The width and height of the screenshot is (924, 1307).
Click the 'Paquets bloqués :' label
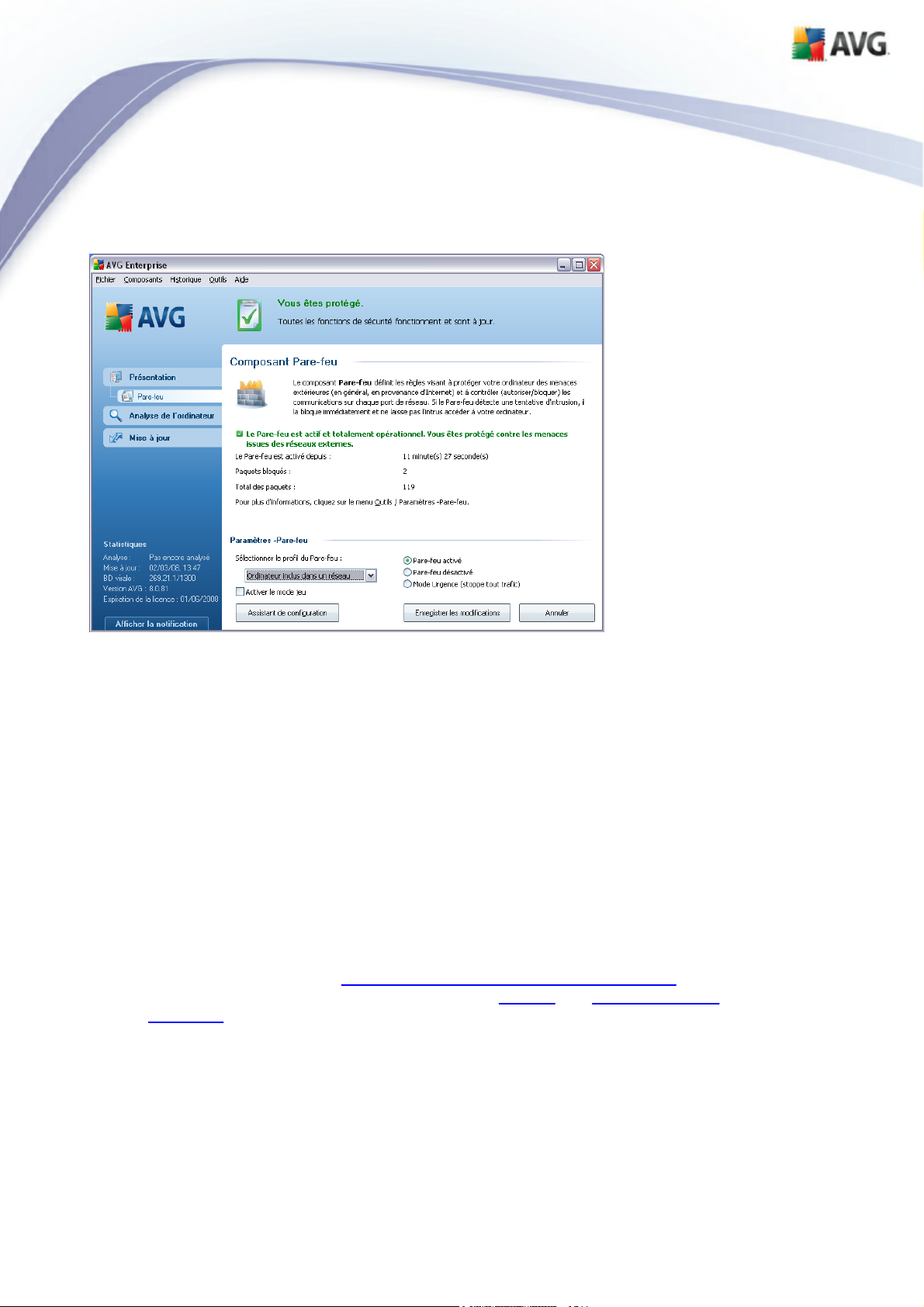click(263, 472)
